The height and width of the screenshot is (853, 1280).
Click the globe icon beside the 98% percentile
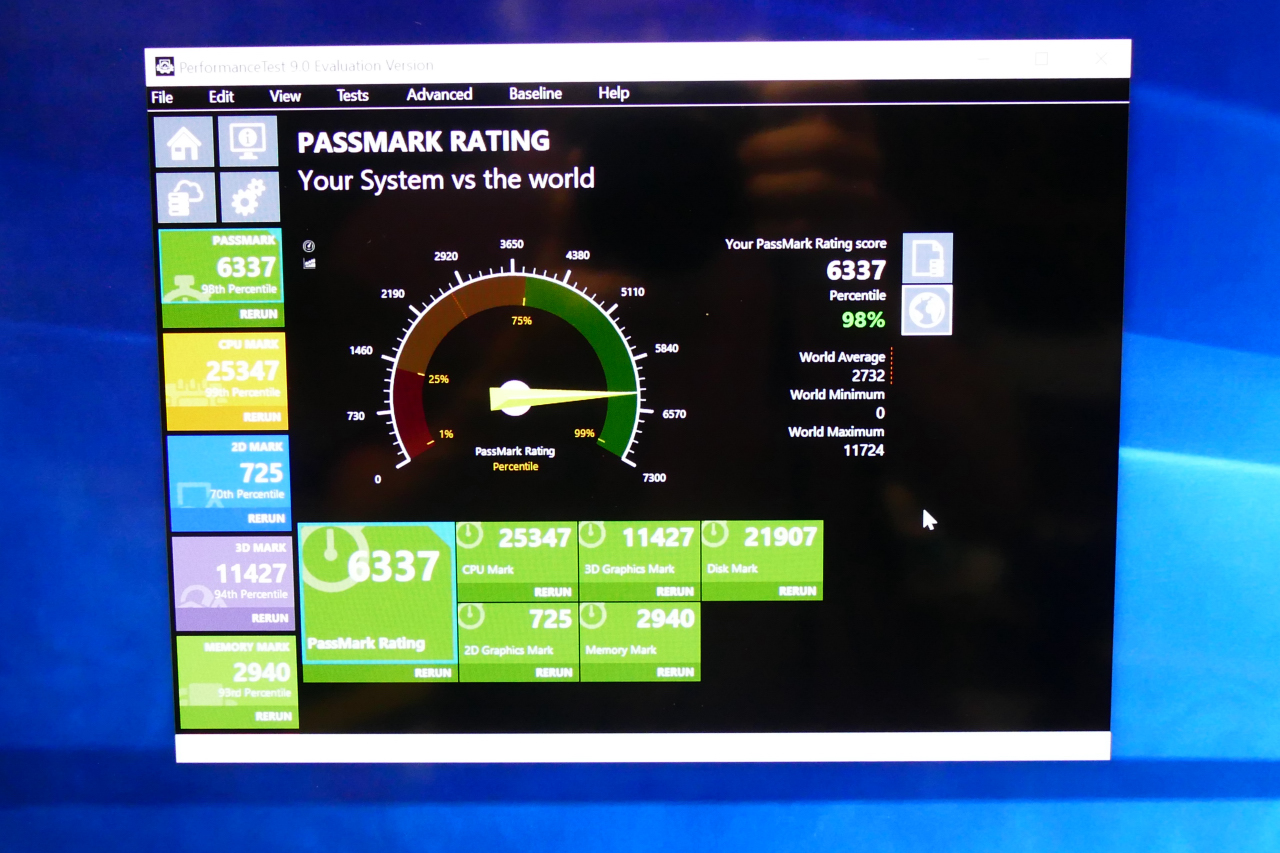pos(927,310)
